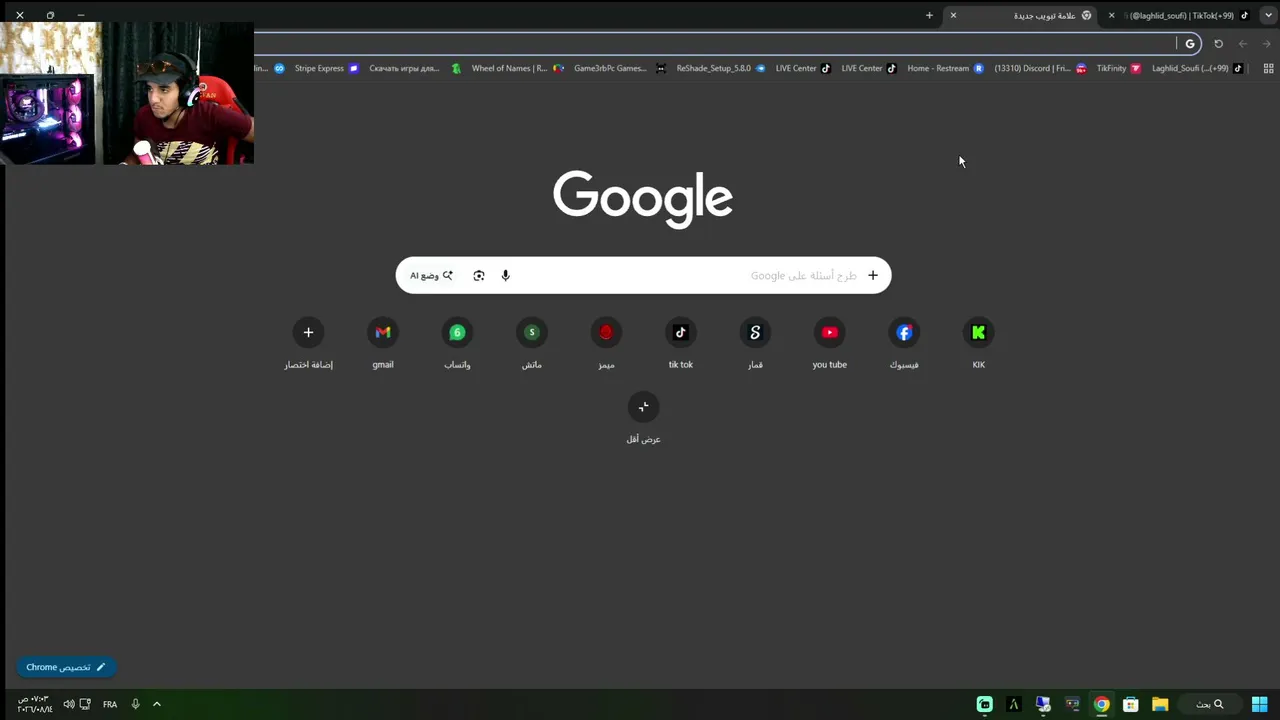This screenshot has height=720, width=1280.
Task: Open the apps grid in the bookmarks bar
Action: pos(1268,69)
